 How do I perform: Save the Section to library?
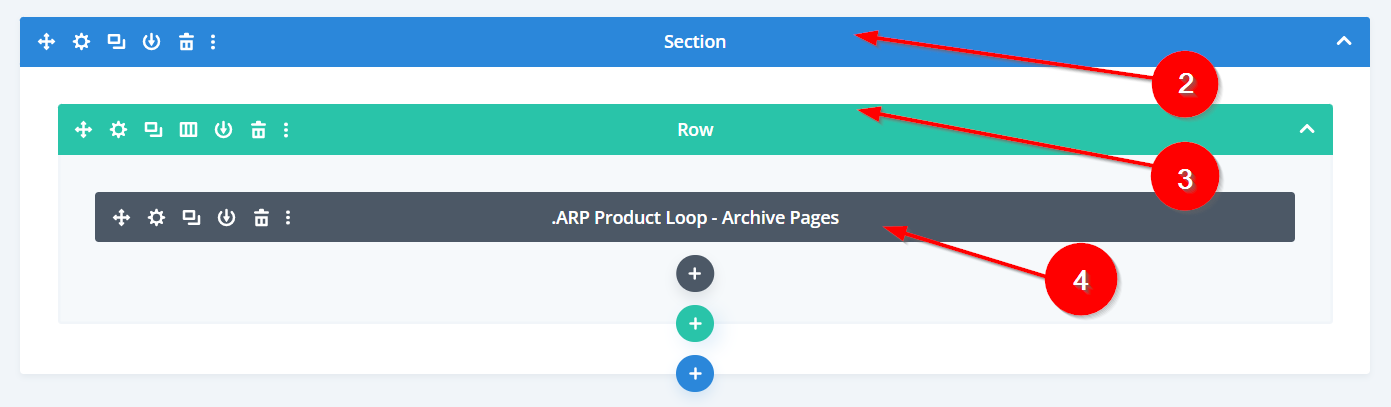151,42
